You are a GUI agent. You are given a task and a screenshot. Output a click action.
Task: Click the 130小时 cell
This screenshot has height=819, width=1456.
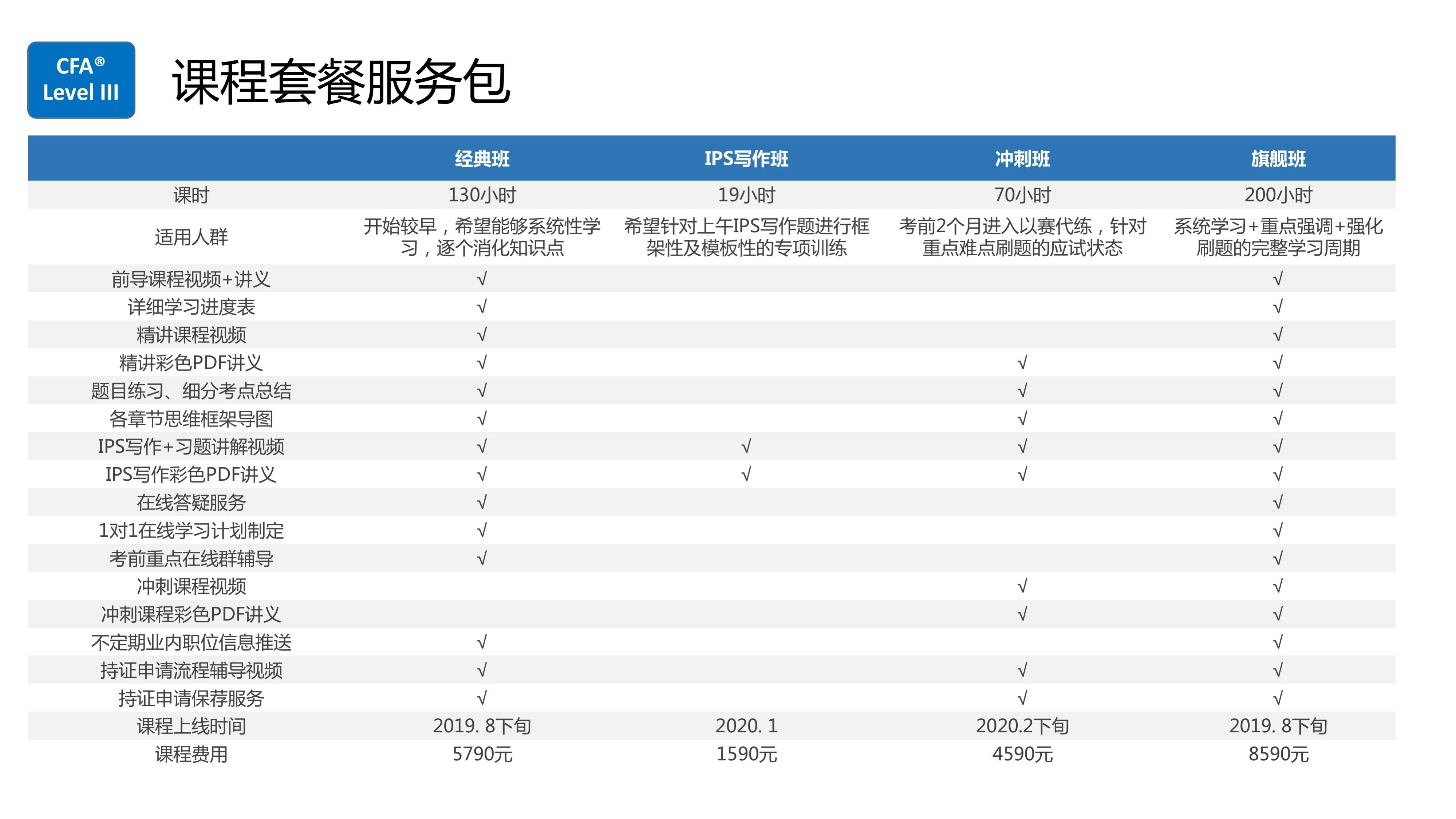tap(482, 195)
